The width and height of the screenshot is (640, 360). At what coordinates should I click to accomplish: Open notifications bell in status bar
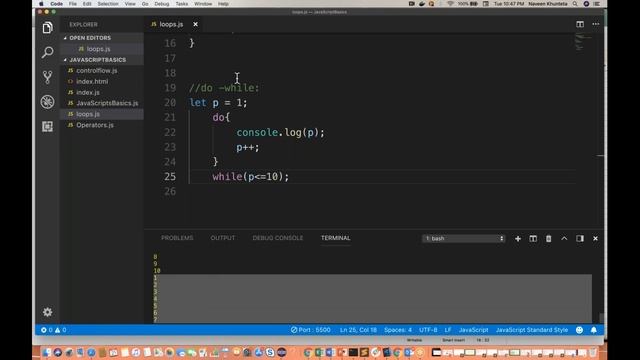click(593, 330)
